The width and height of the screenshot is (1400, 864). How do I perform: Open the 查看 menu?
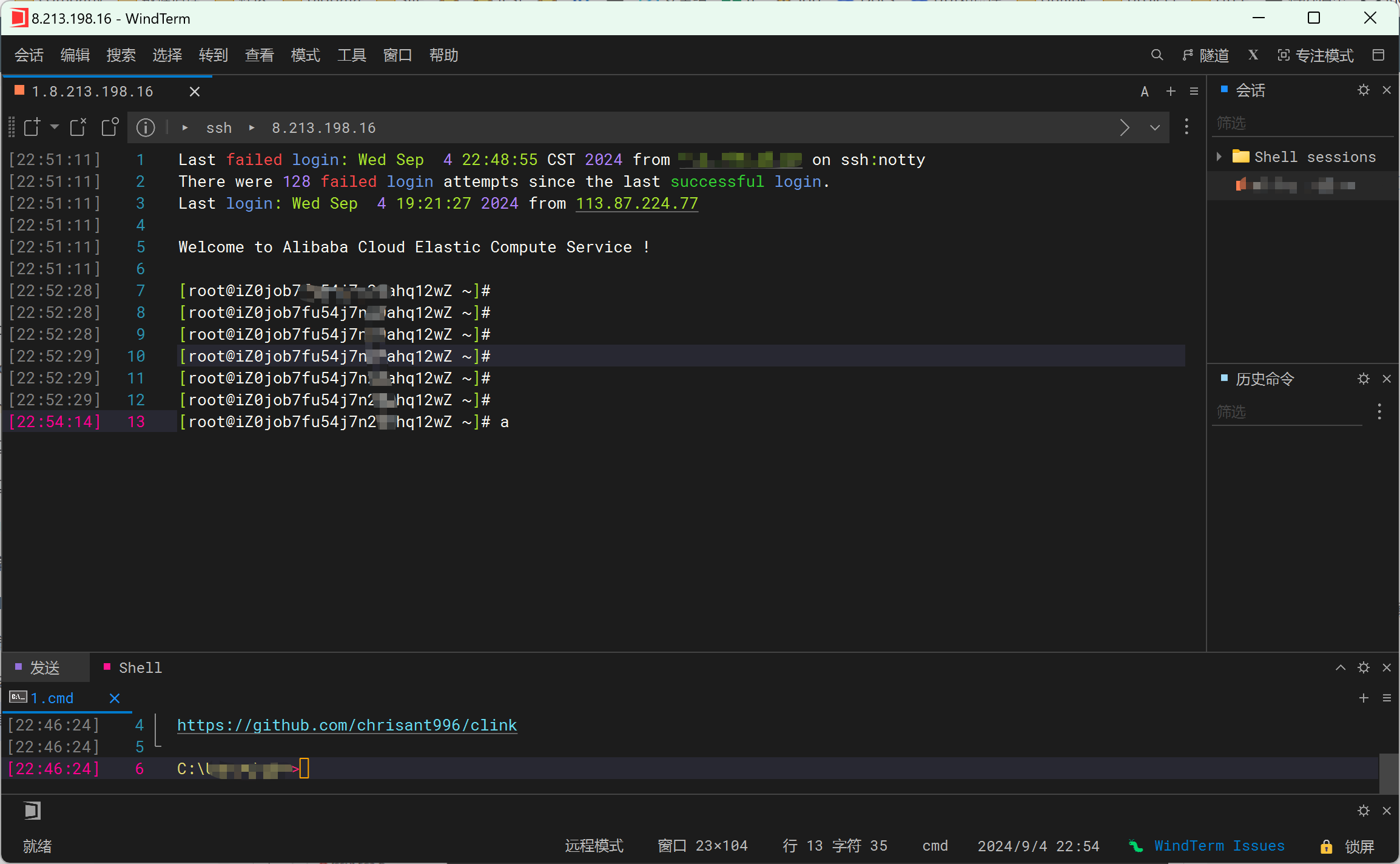point(260,55)
